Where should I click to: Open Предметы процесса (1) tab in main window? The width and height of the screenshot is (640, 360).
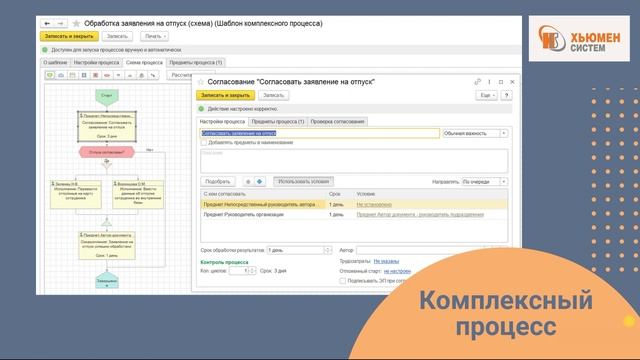(196, 62)
